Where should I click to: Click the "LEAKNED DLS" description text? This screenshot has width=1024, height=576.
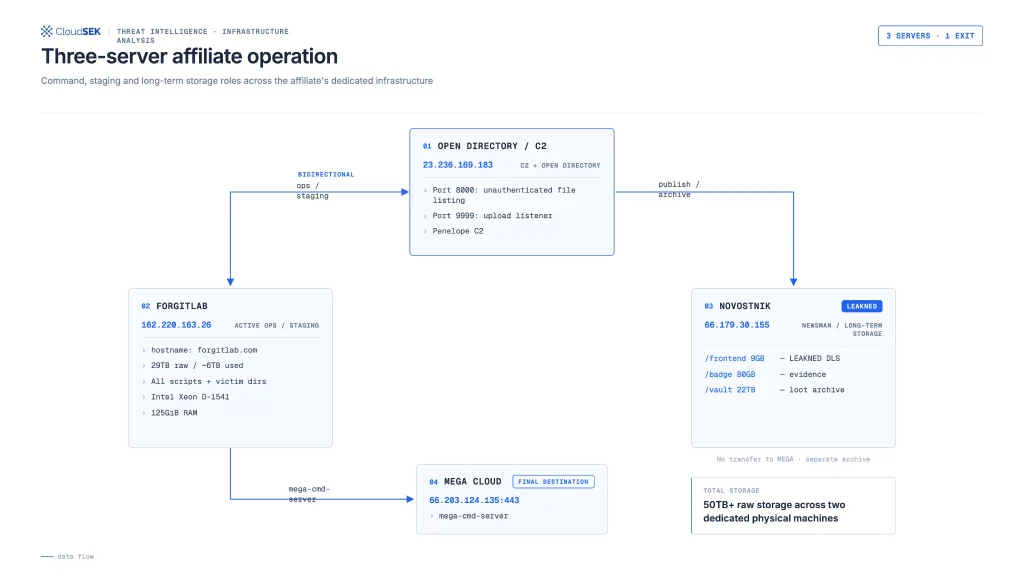pos(814,359)
